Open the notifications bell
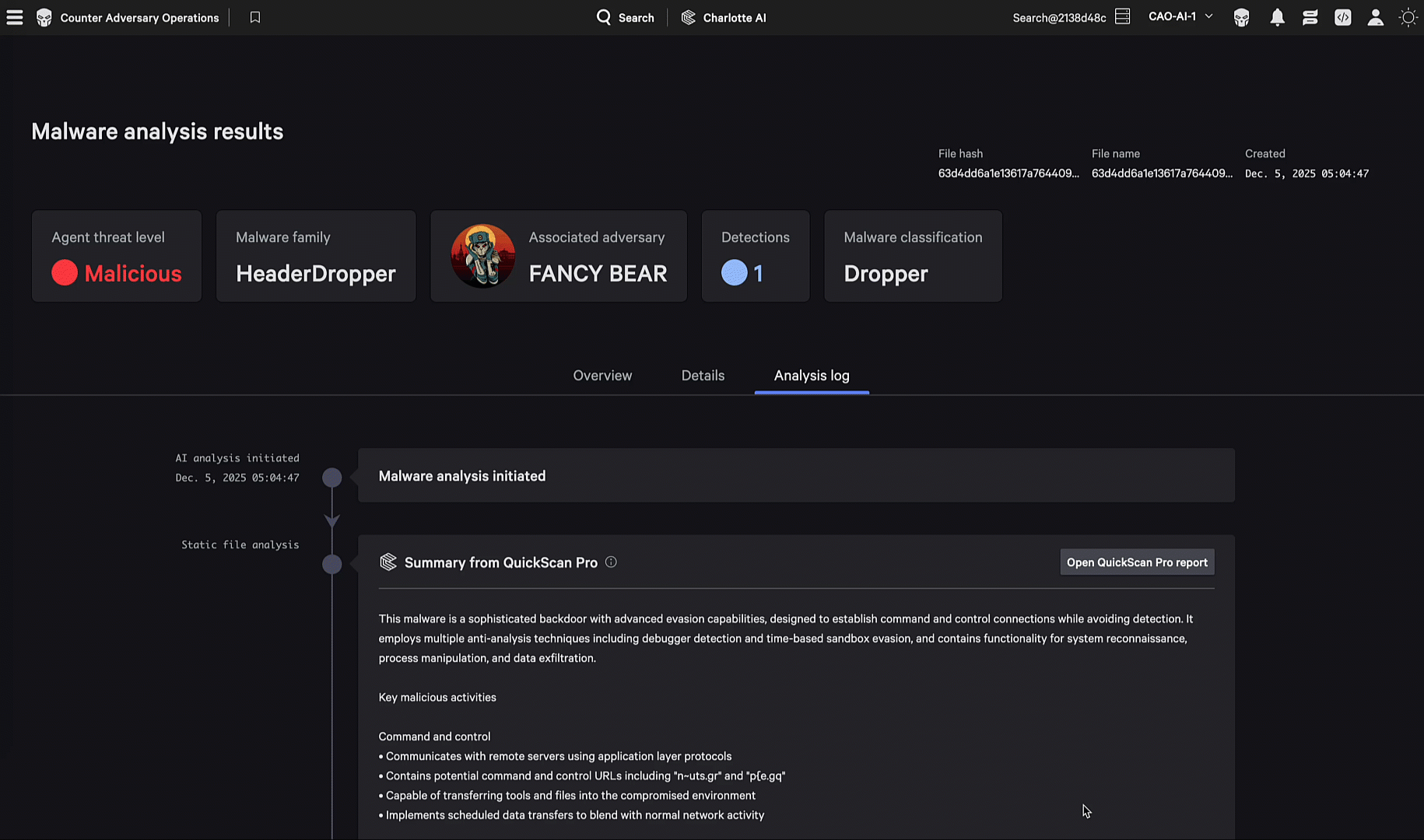 pyautogui.click(x=1277, y=17)
